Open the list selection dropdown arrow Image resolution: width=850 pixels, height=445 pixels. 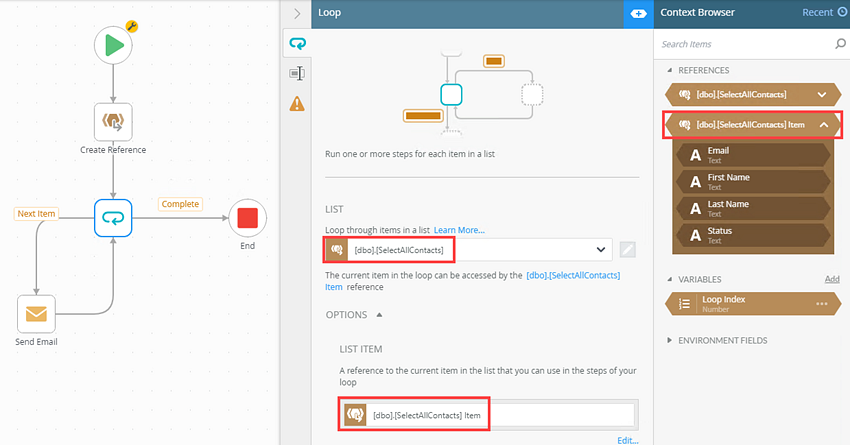[601, 250]
